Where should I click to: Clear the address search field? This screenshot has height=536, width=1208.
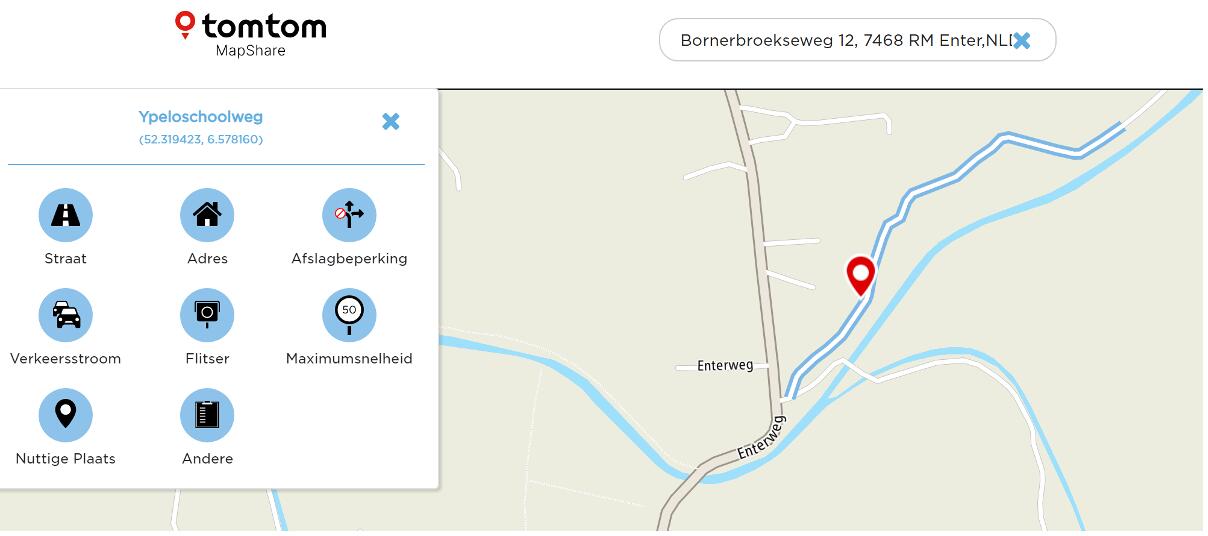(1022, 41)
